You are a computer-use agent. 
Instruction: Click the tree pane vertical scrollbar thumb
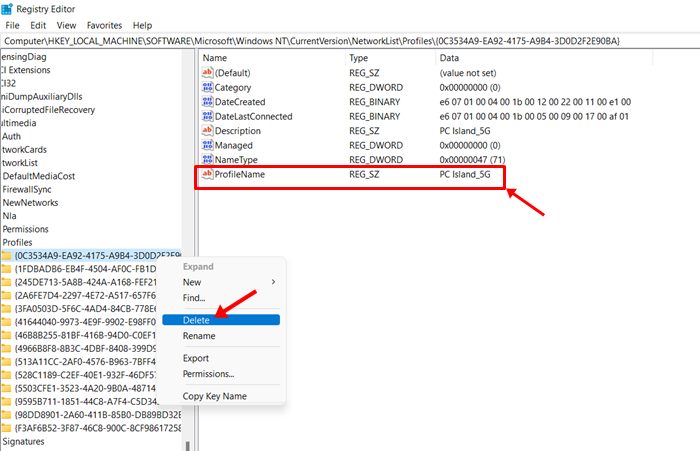tap(188, 446)
